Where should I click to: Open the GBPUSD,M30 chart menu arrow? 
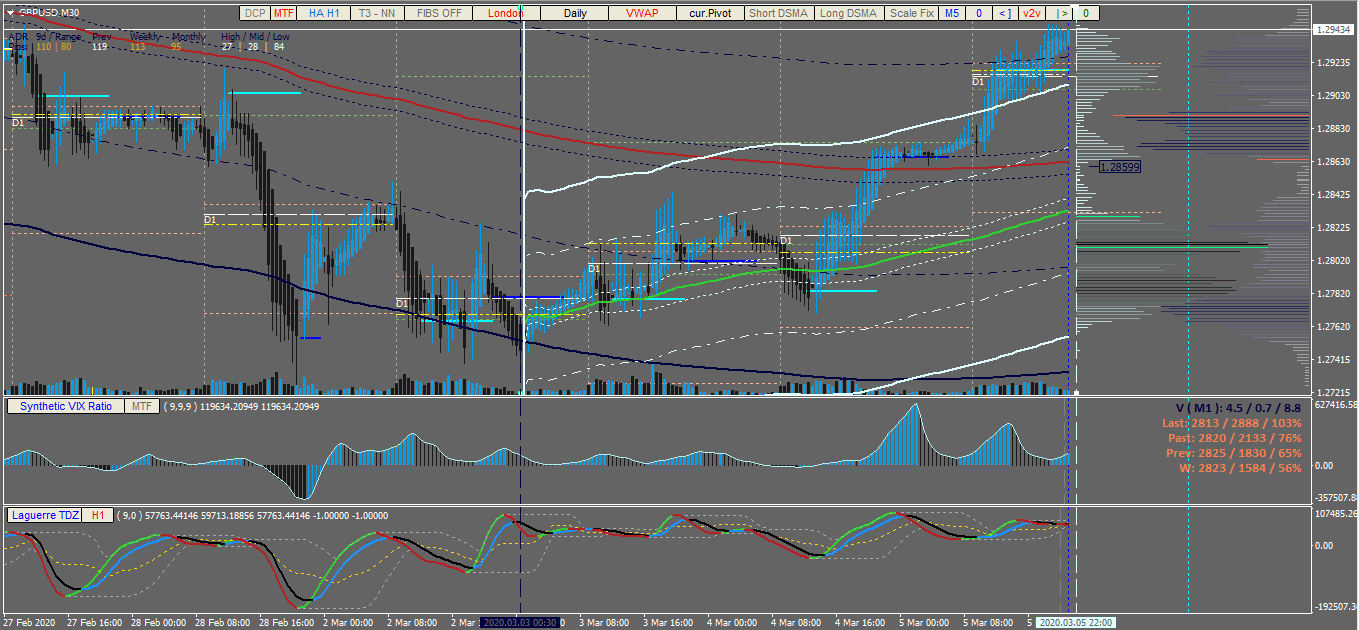[9, 12]
